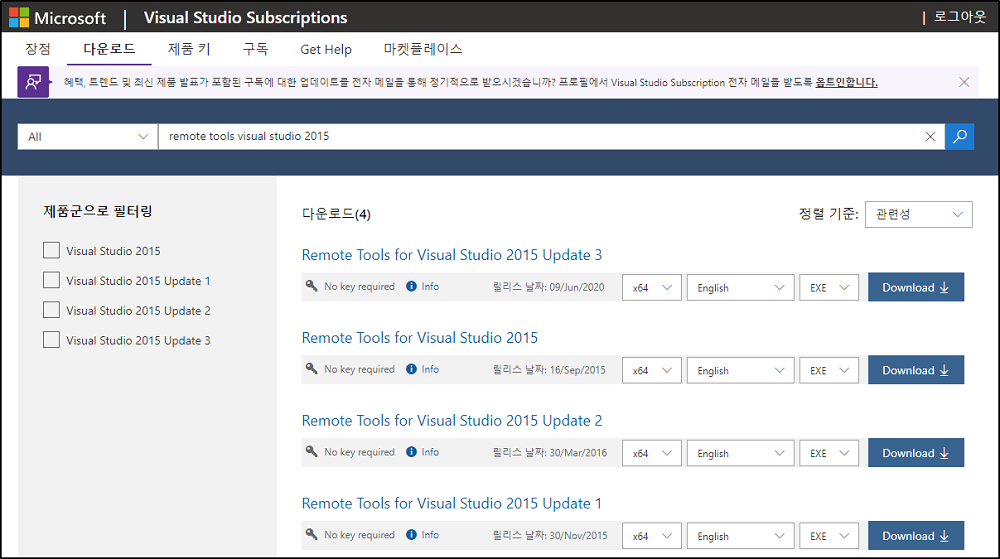
Task: Open English dropdown for Update 1
Action: tap(740, 536)
